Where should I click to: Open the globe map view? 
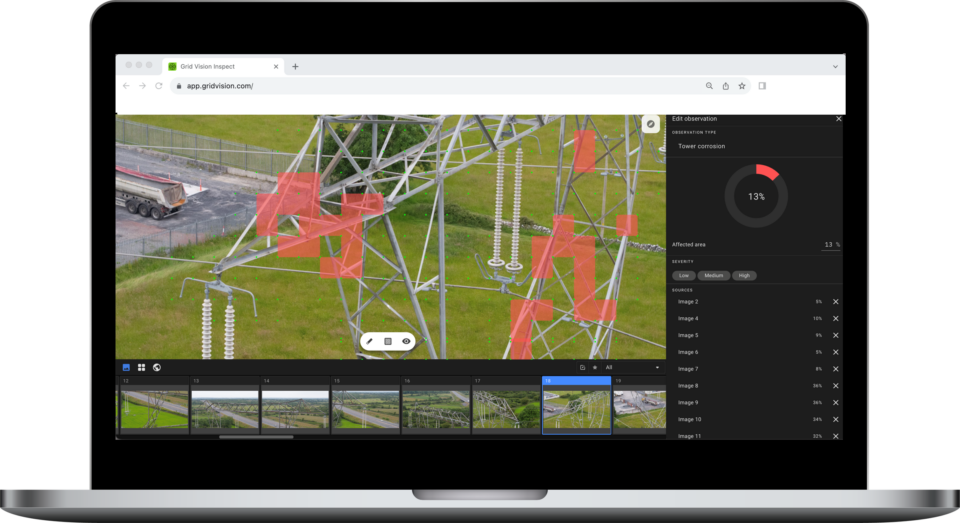point(157,368)
